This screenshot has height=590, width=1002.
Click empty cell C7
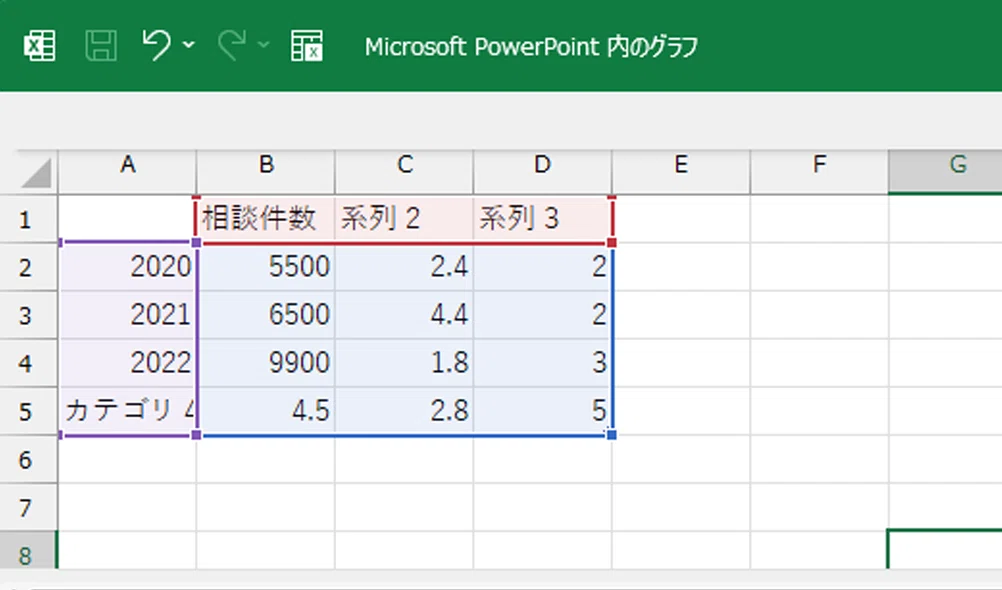coord(405,508)
